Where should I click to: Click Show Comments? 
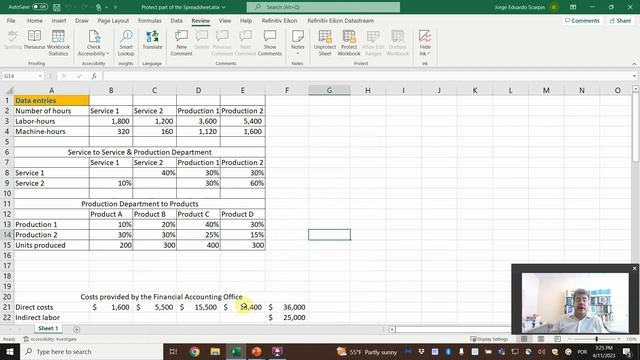(x=270, y=43)
